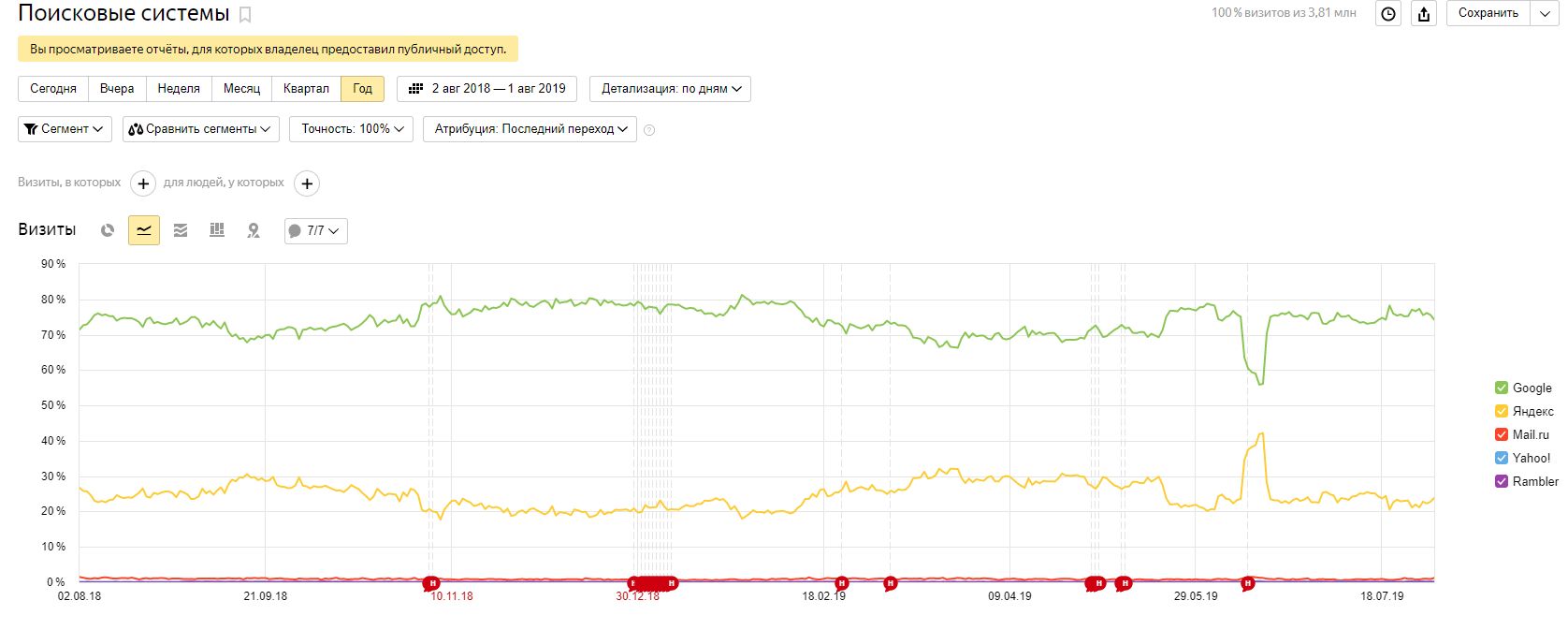
Task: Click the export share icon
Action: 1424,13
